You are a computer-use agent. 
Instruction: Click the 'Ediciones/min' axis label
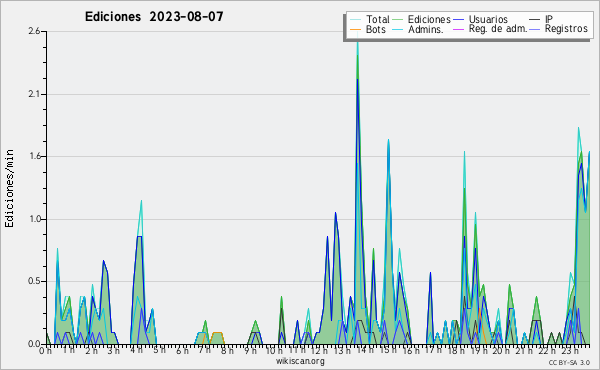(9, 189)
